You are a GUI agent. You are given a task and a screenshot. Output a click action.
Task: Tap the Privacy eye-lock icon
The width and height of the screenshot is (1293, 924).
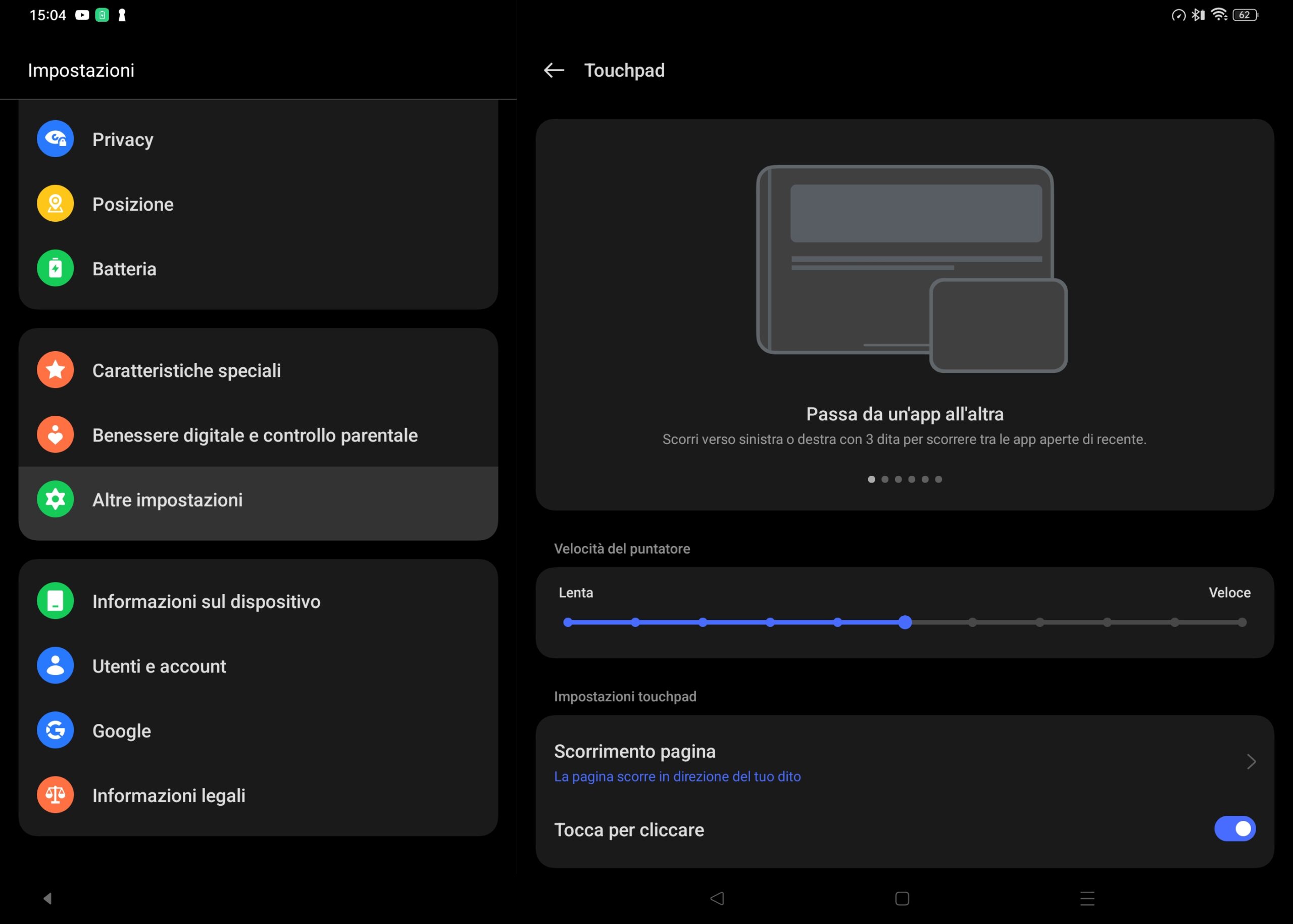click(x=55, y=139)
